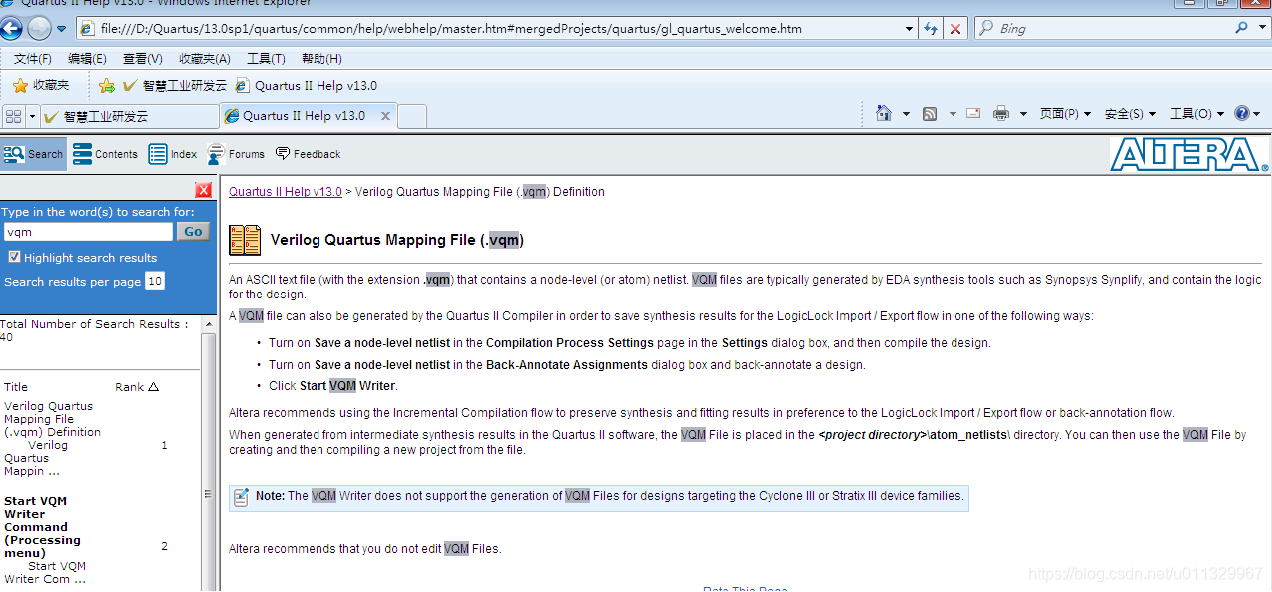Open the 帮助(H) menu
Viewport: 1272px width, 592px height.
(321, 59)
